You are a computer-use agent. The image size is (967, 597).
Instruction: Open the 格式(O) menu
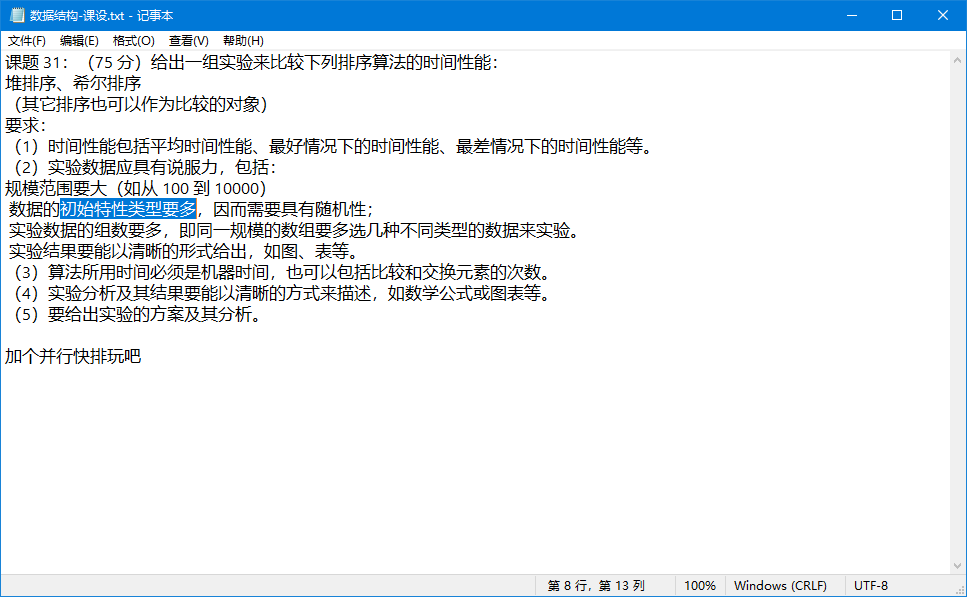[x=133, y=41]
